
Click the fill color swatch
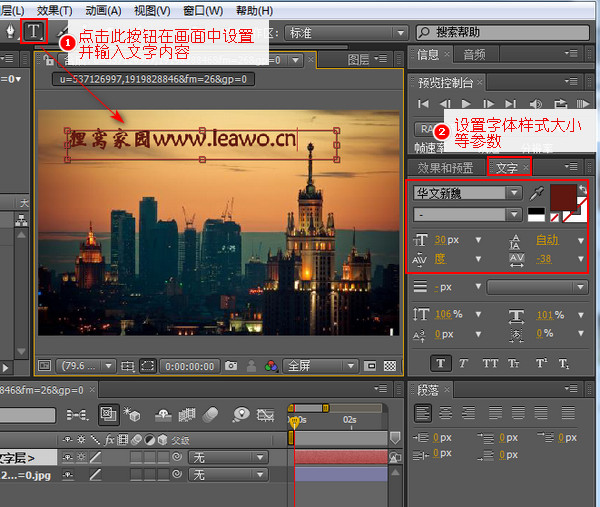(563, 197)
